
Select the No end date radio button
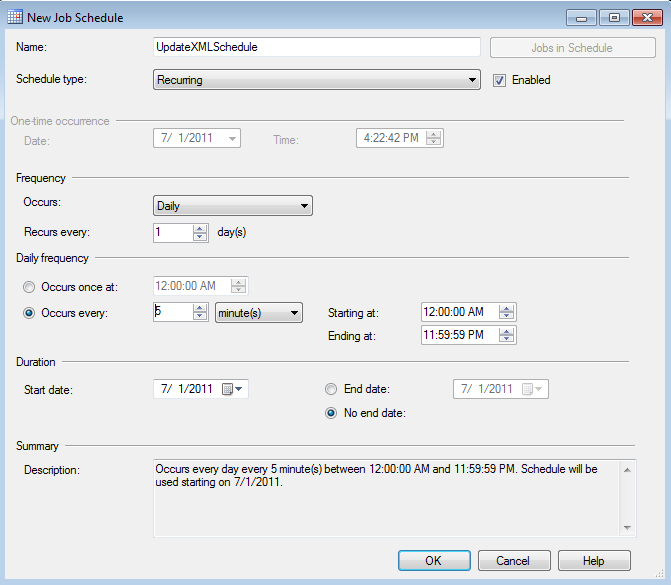[x=331, y=413]
